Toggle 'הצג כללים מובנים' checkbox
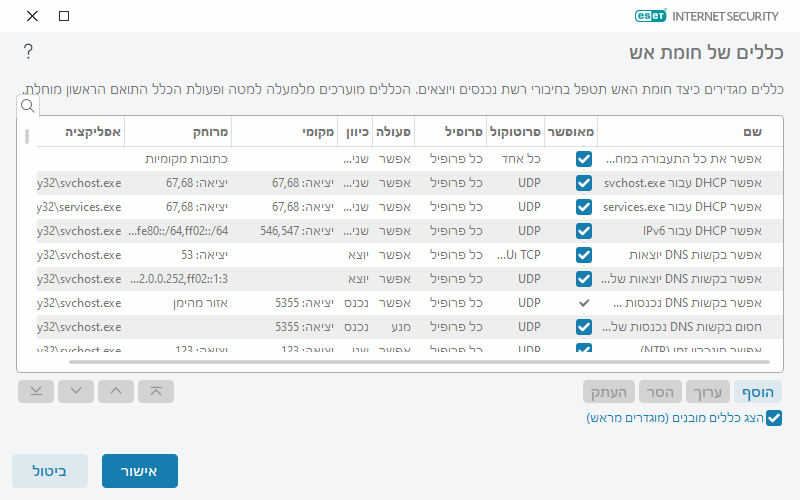This screenshot has width=800, height=500. [773, 418]
